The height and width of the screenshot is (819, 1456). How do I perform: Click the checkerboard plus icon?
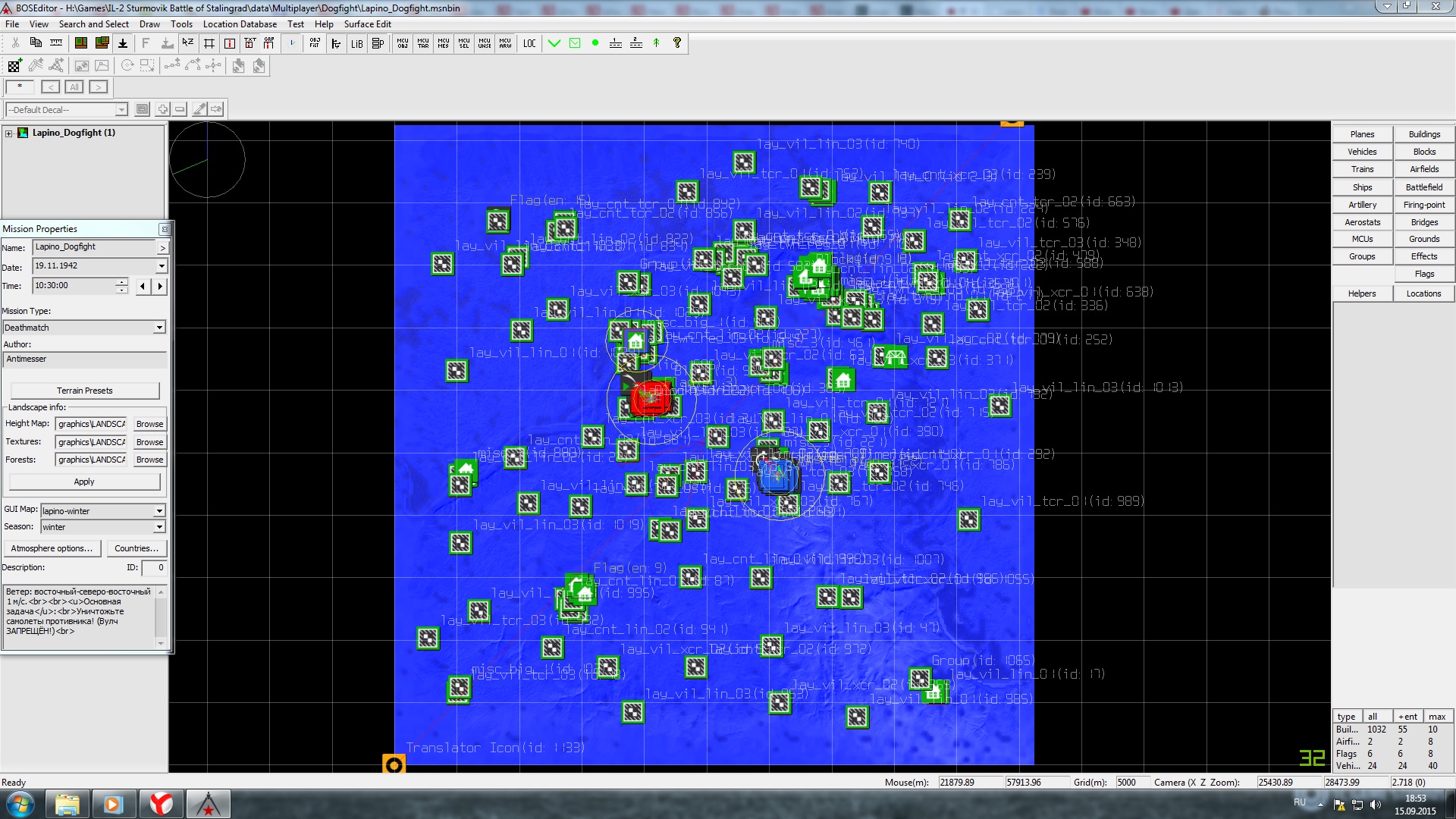point(15,66)
